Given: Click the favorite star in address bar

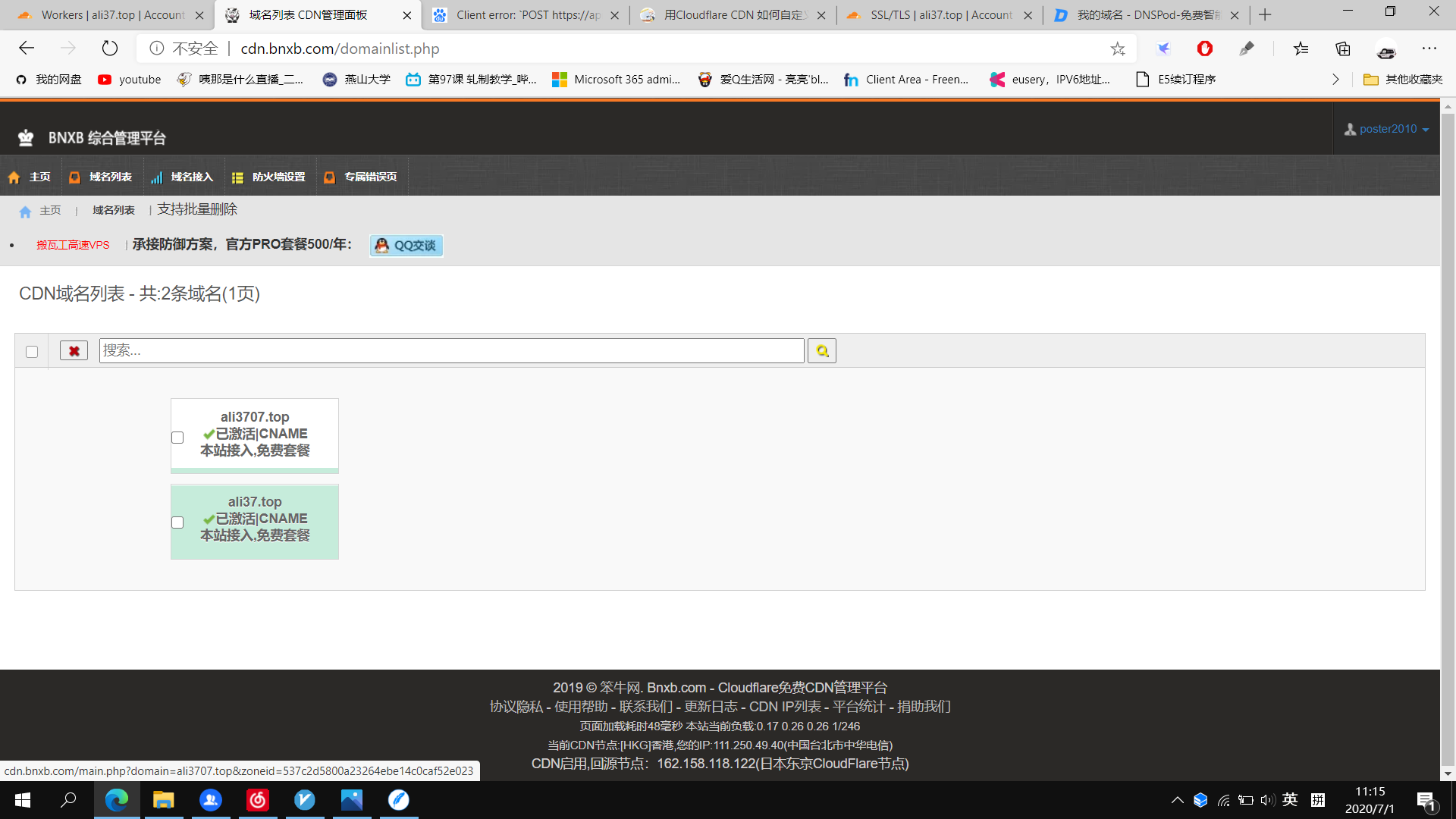Looking at the screenshot, I should [1118, 49].
